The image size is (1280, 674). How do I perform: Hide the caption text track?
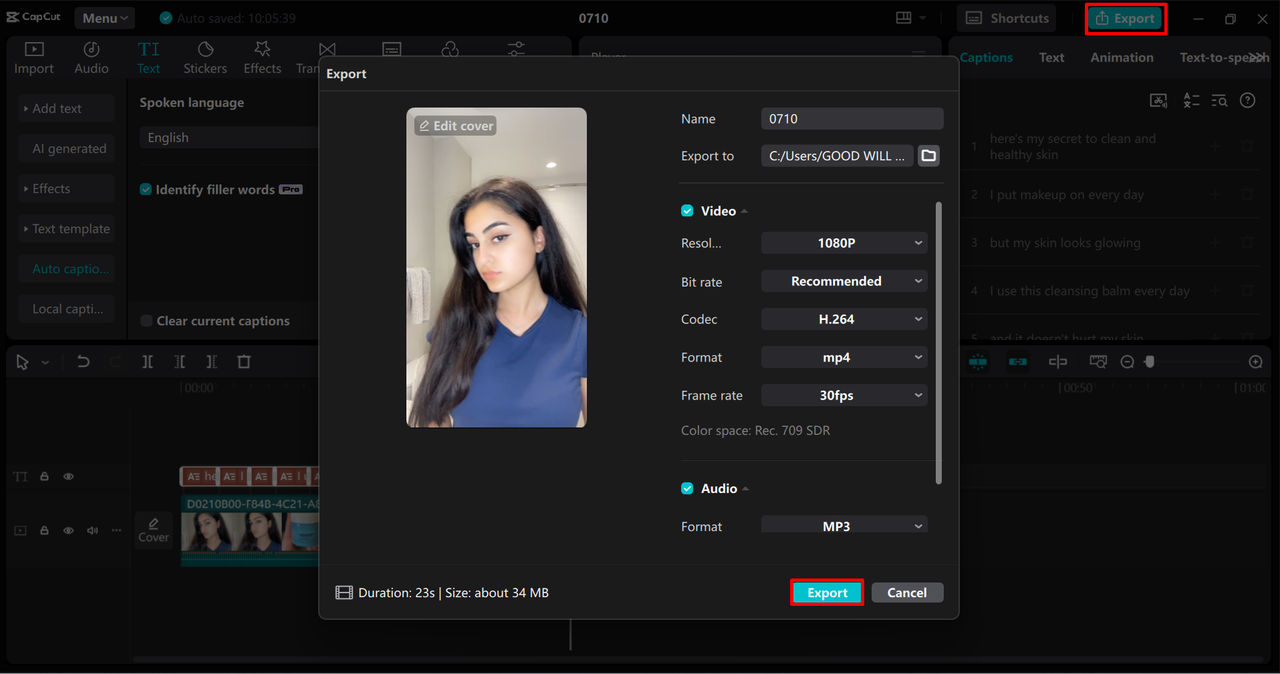68,477
